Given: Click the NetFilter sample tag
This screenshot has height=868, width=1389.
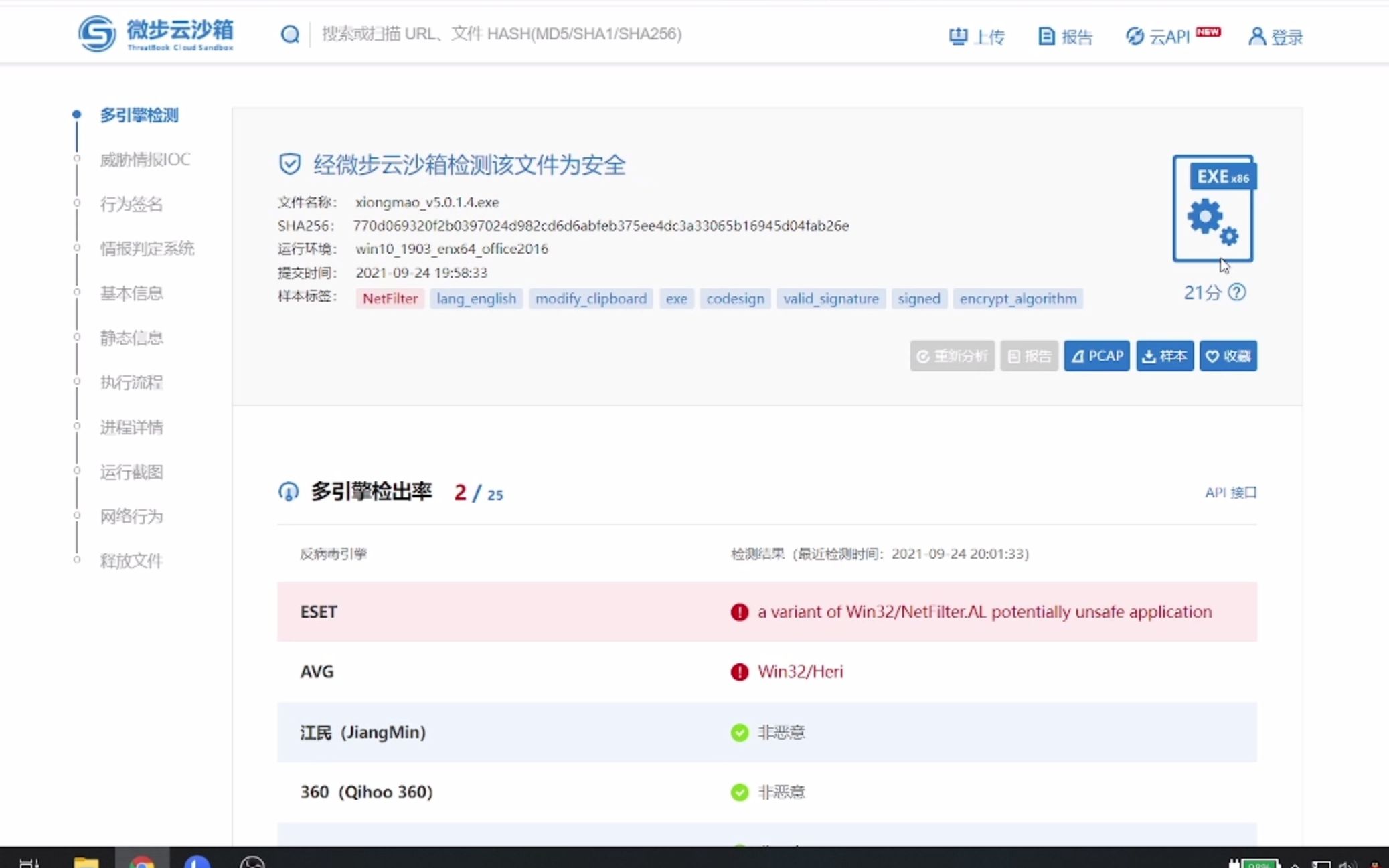Looking at the screenshot, I should click(390, 298).
